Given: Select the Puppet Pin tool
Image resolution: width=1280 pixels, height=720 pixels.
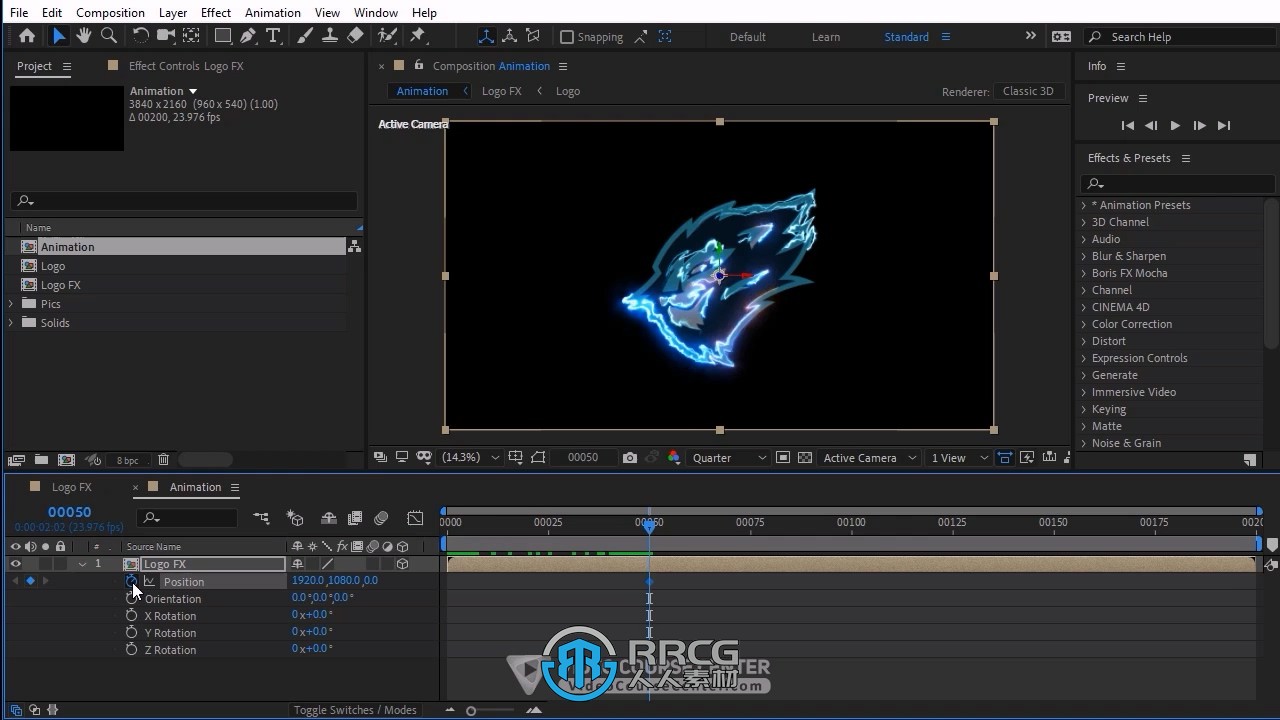Looking at the screenshot, I should coord(418,36).
